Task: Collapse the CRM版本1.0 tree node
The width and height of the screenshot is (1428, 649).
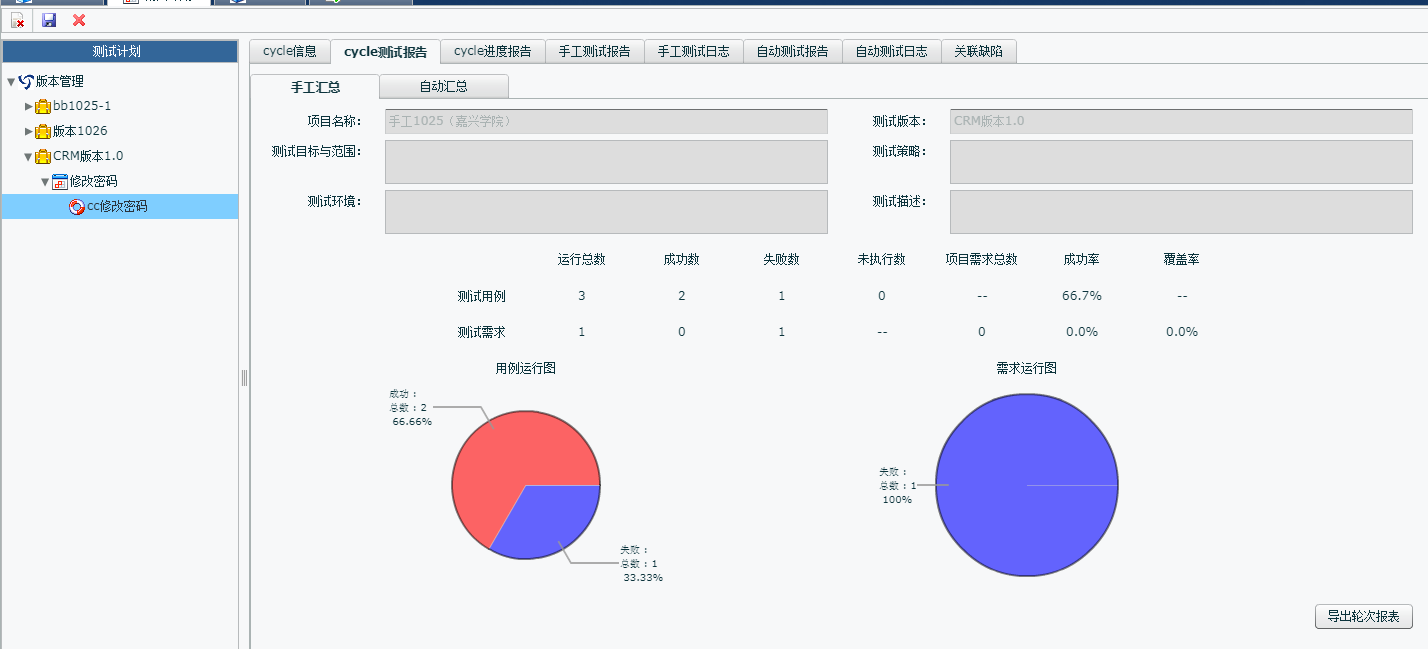Action: [29, 156]
